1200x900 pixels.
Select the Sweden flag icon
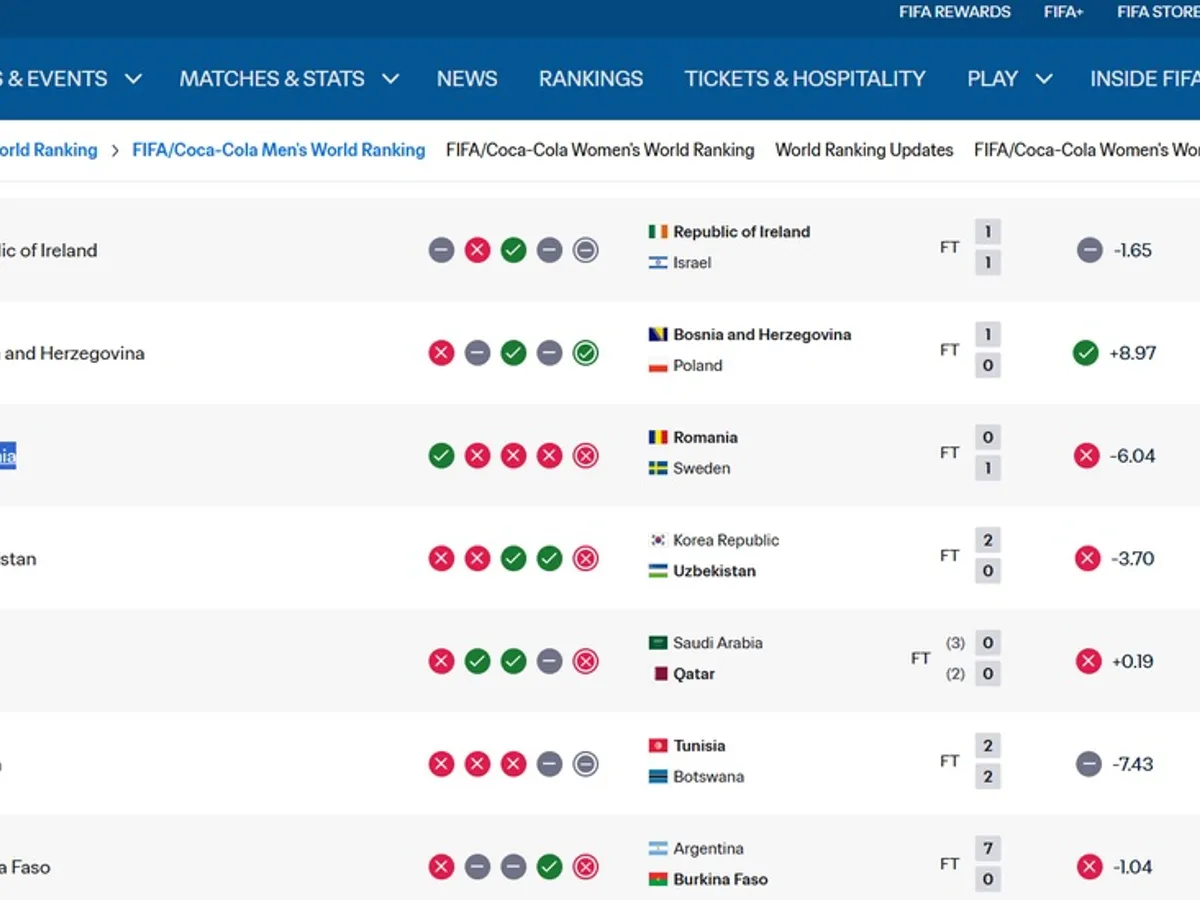coord(657,469)
